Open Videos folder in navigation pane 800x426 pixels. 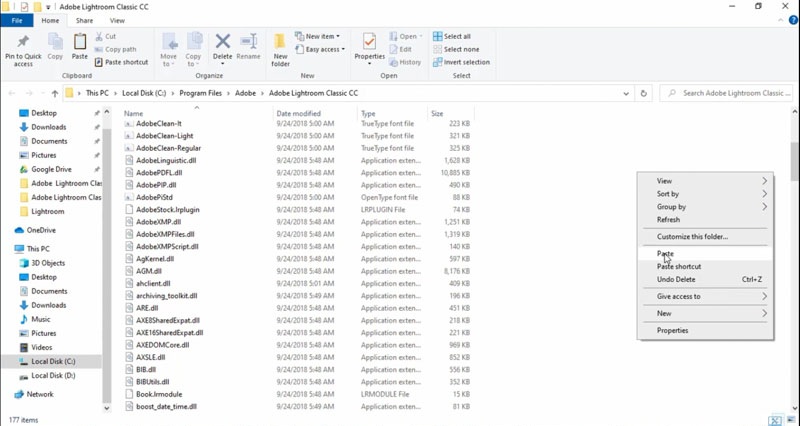[41, 347]
